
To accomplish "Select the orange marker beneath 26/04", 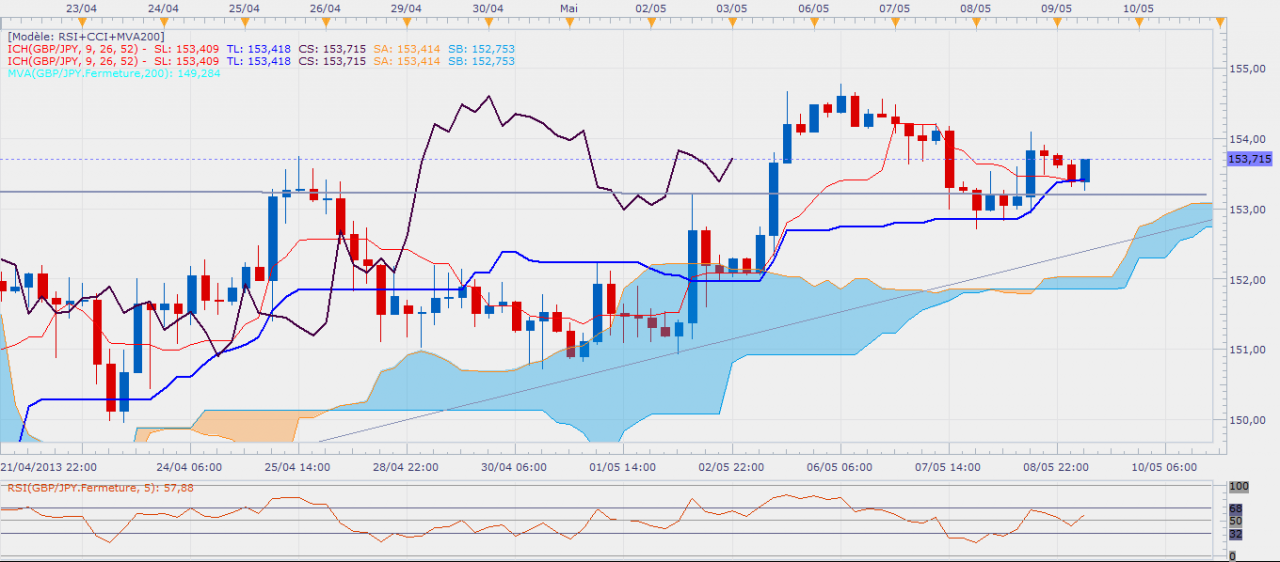I will coord(327,21).
